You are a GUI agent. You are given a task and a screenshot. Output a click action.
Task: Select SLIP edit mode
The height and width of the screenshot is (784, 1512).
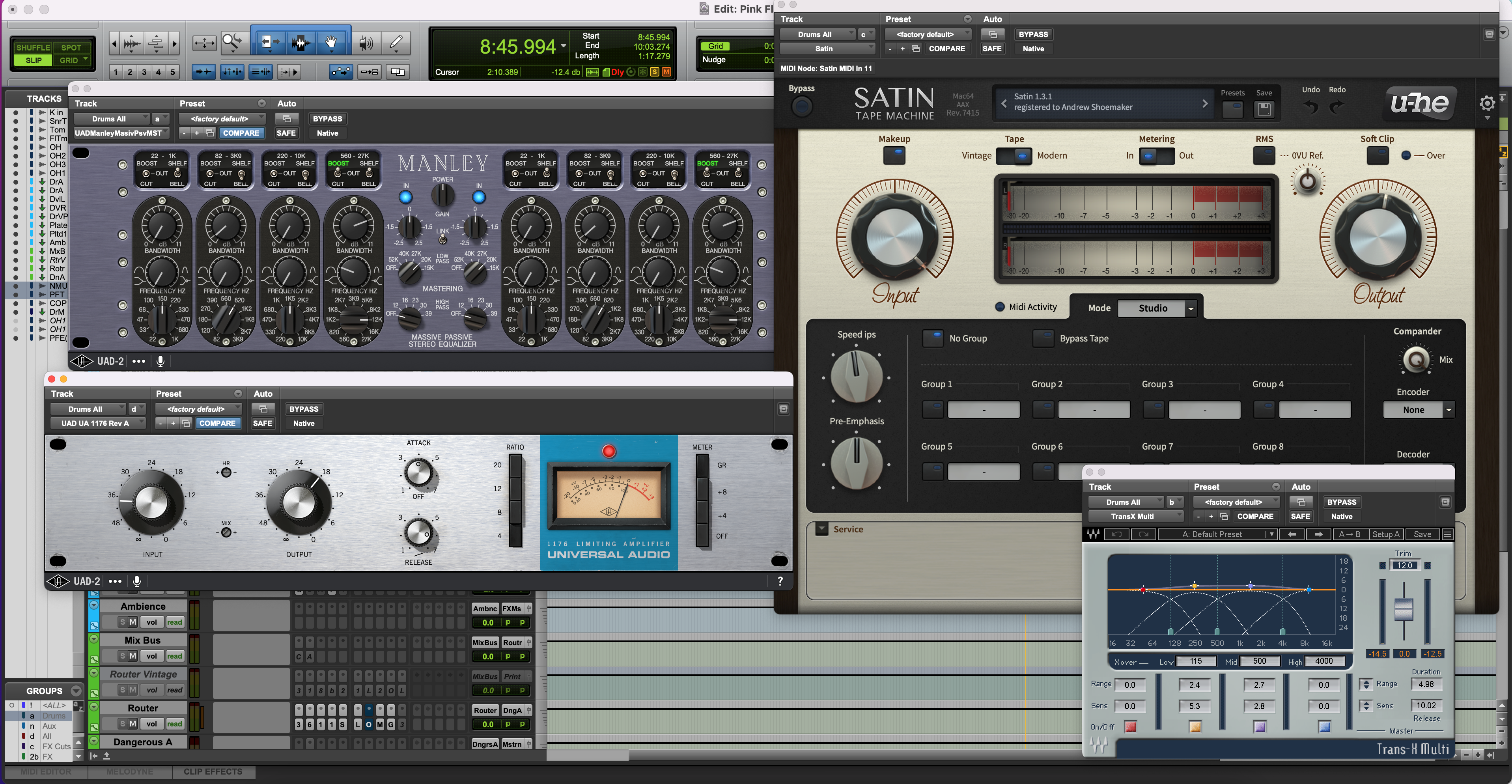tap(34, 60)
